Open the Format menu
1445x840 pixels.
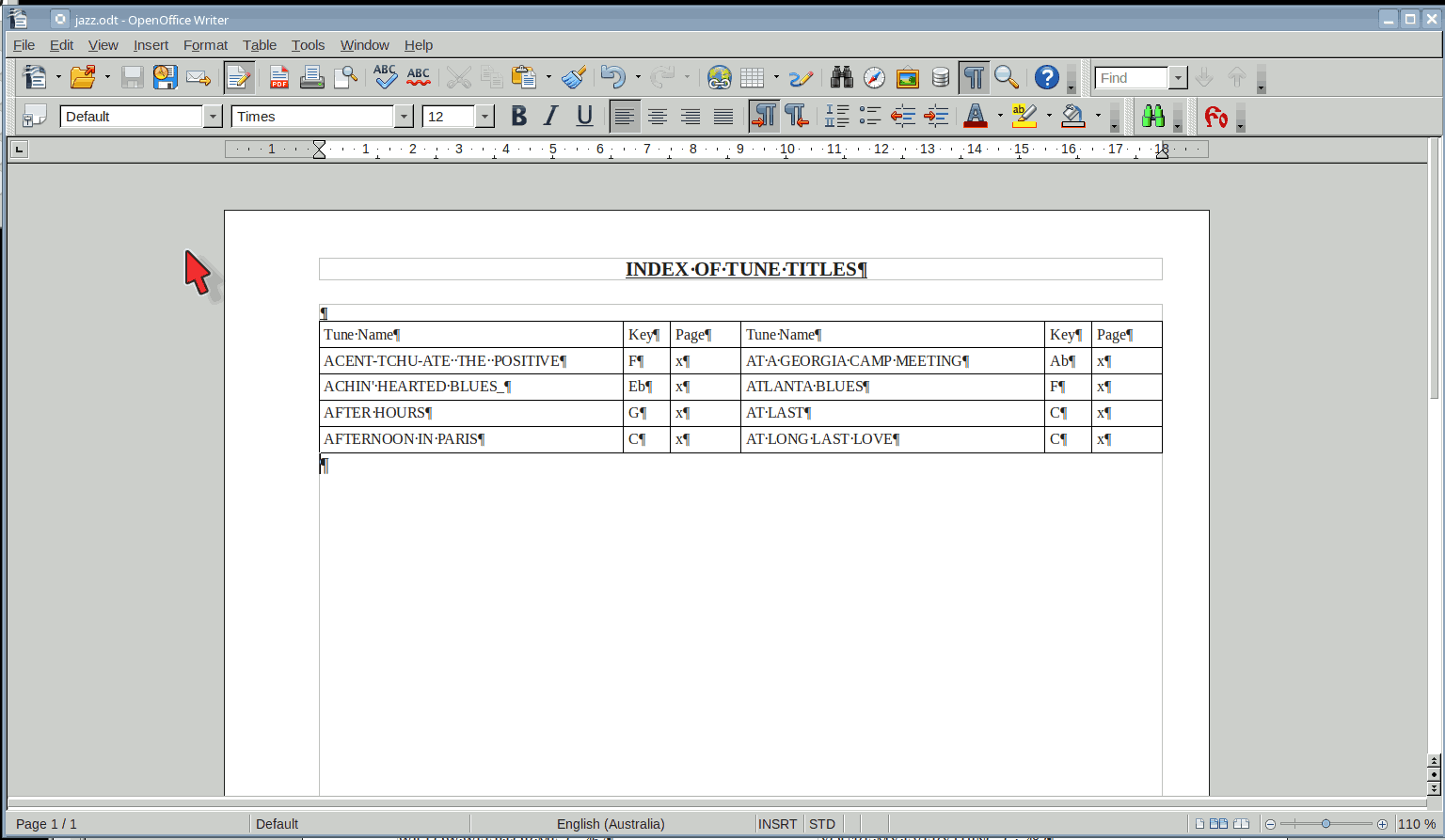205,44
